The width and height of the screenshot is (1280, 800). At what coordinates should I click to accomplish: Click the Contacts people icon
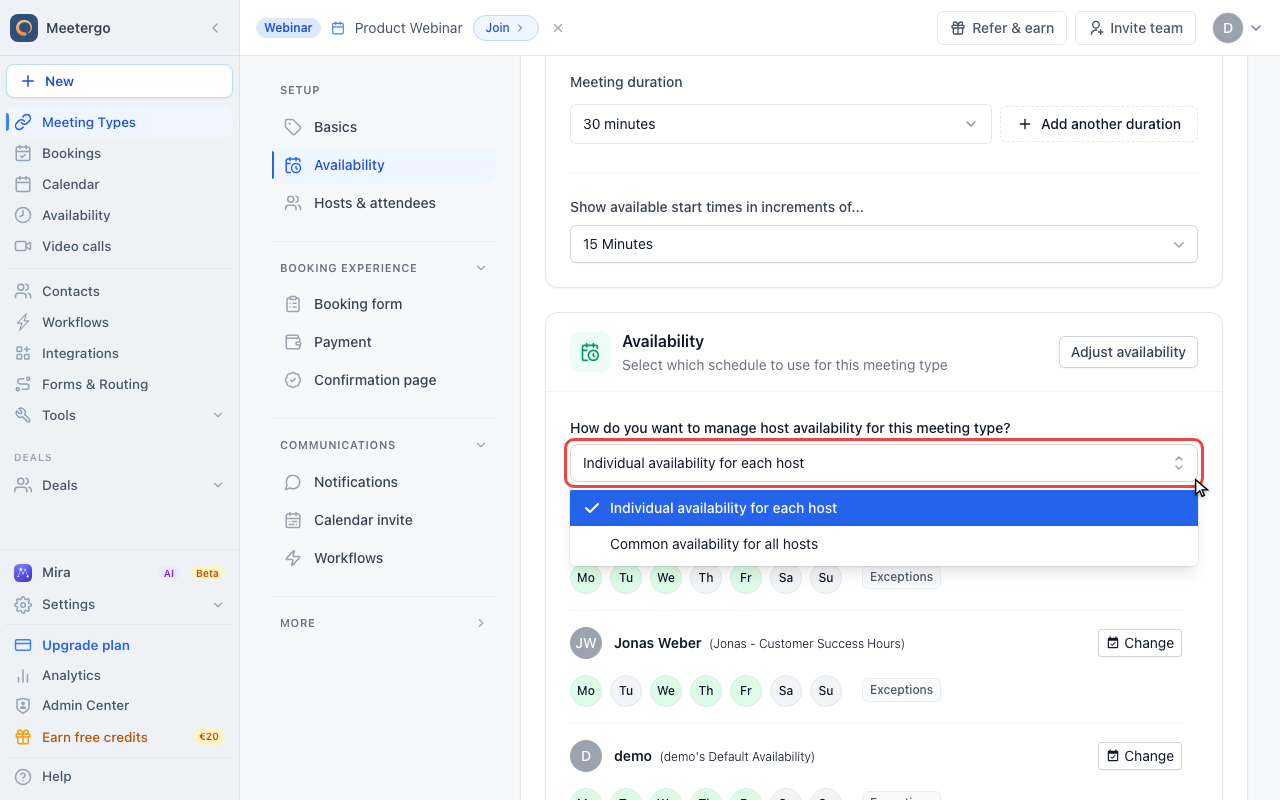pyautogui.click(x=23, y=291)
